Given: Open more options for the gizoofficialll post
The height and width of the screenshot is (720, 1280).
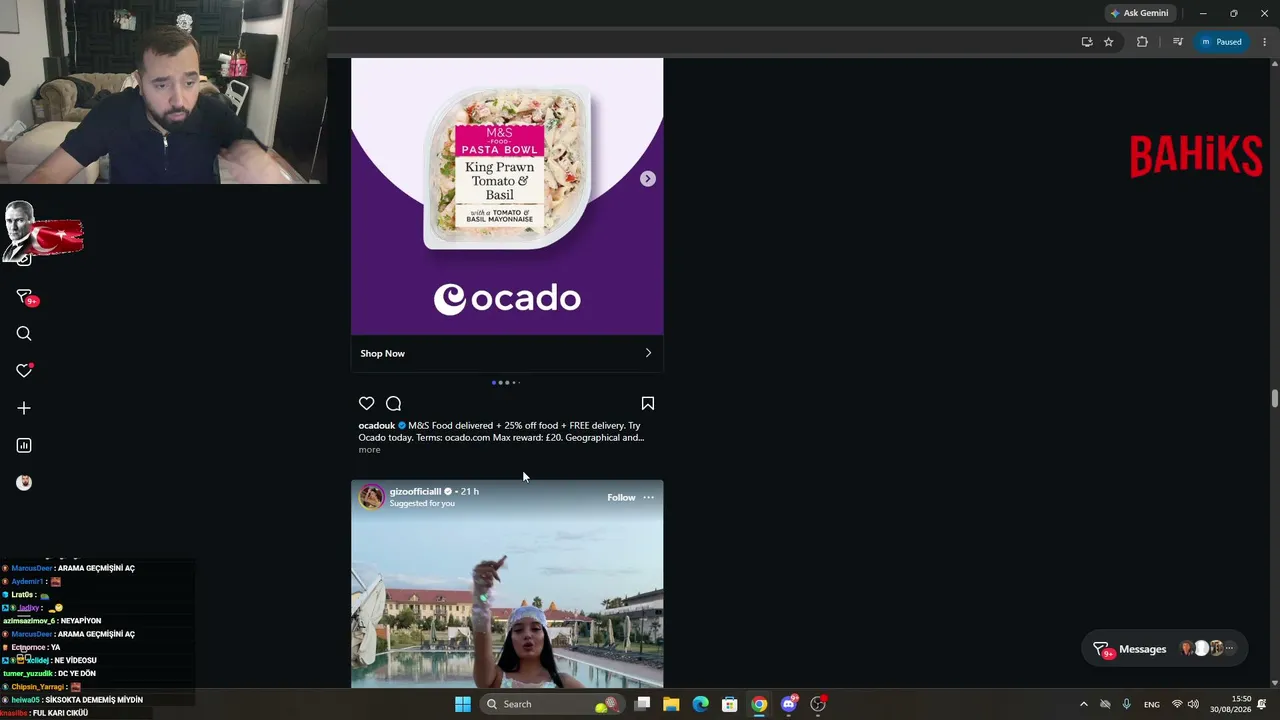Looking at the screenshot, I should click(x=649, y=497).
